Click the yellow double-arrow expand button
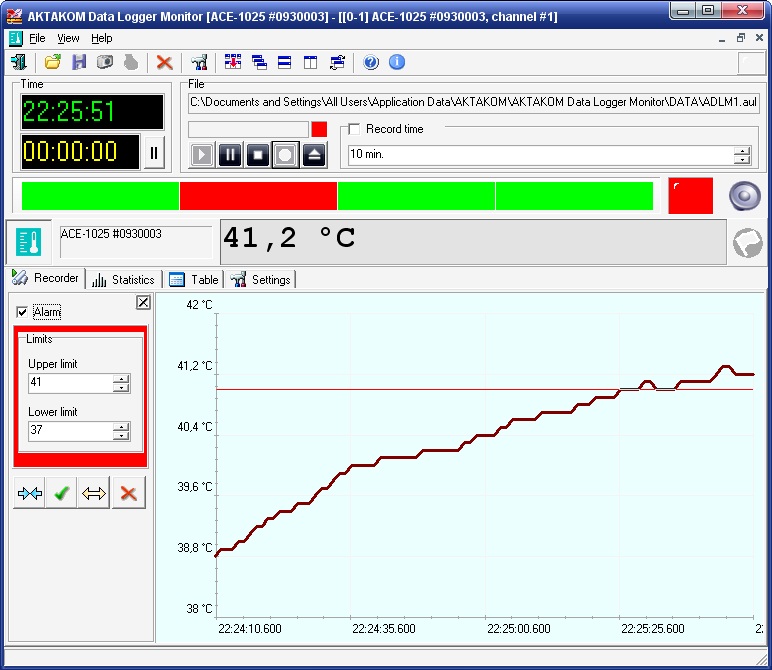The height and width of the screenshot is (670, 772). [x=94, y=493]
